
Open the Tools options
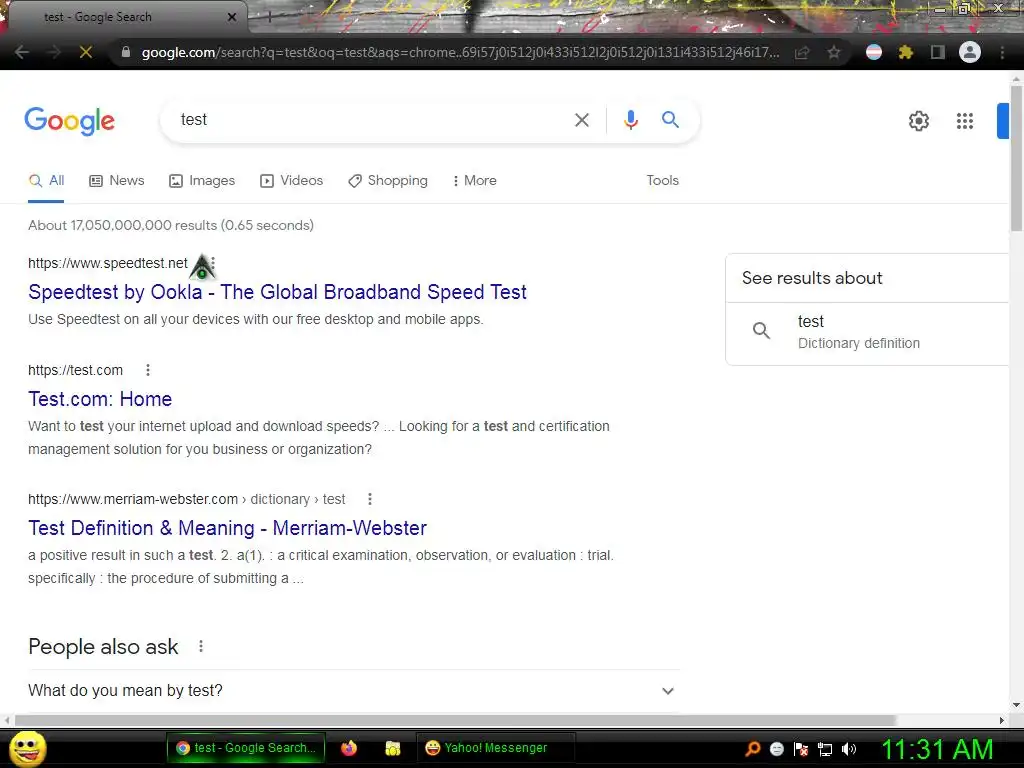click(662, 181)
